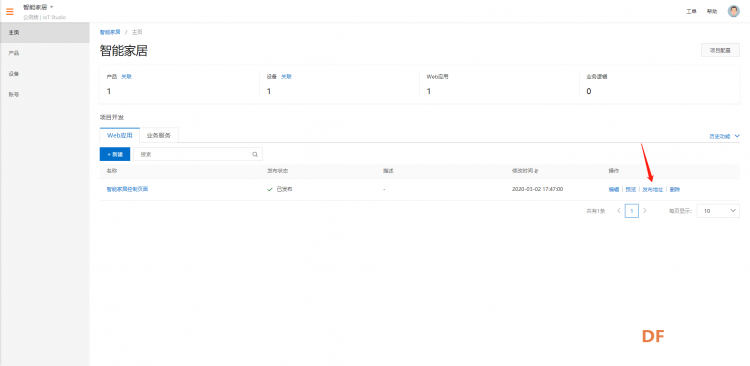Switch to the Web应用 tab

tap(120, 135)
